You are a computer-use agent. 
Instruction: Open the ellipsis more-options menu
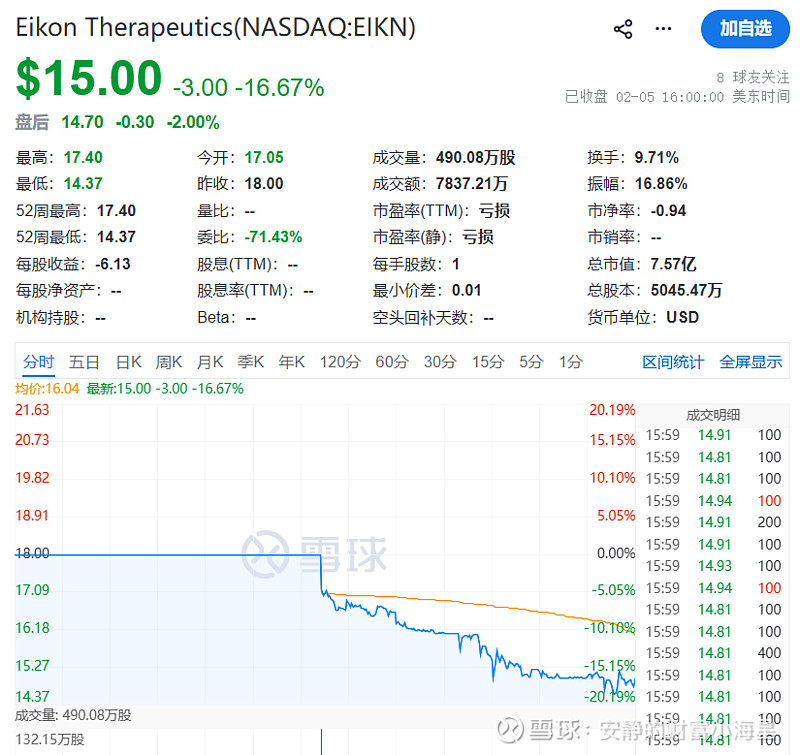tap(662, 29)
